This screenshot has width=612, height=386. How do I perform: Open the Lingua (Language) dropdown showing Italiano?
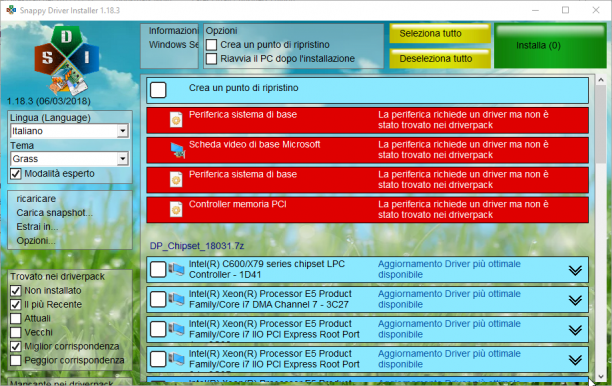69,131
